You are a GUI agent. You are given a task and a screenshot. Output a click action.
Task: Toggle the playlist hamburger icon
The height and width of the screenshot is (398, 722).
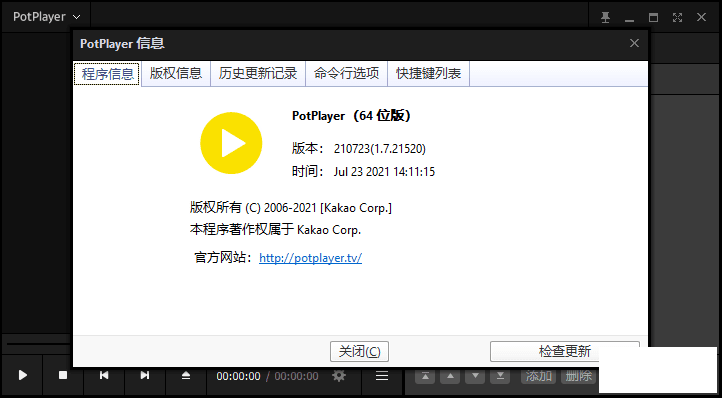click(x=382, y=376)
